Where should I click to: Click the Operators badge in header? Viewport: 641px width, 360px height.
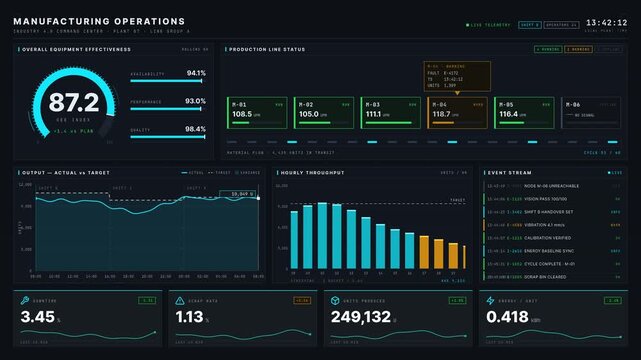[x=562, y=25]
